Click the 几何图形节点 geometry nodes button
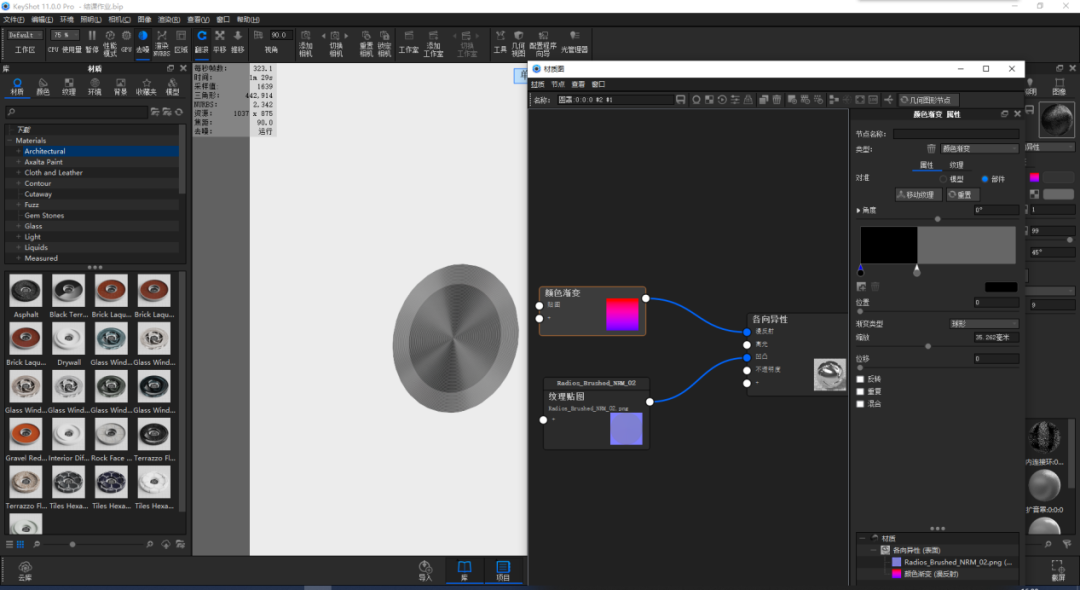This screenshot has height=590, width=1080. [x=928, y=100]
